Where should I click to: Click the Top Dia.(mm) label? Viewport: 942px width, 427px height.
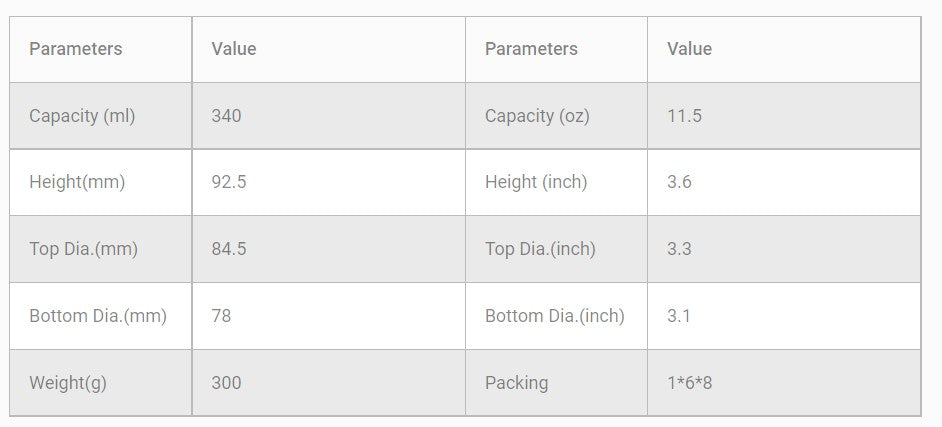tap(83, 249)
